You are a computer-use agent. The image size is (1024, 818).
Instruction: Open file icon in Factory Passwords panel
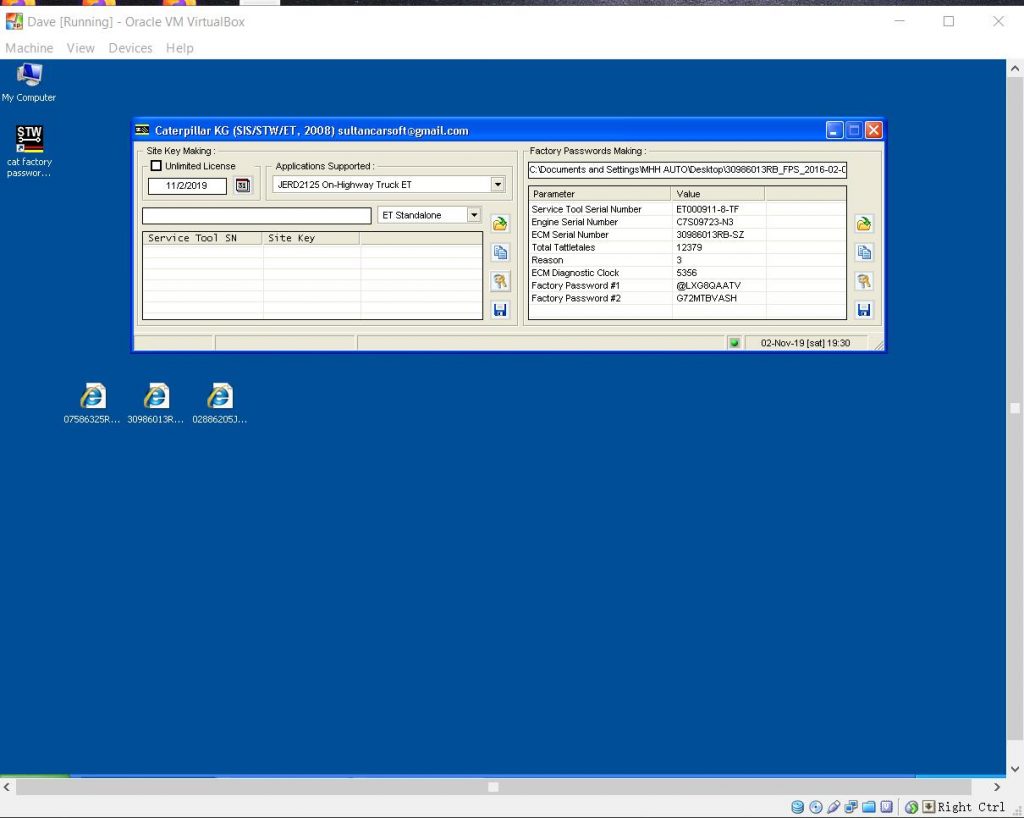pyautogui.click(x=864, y=224)
